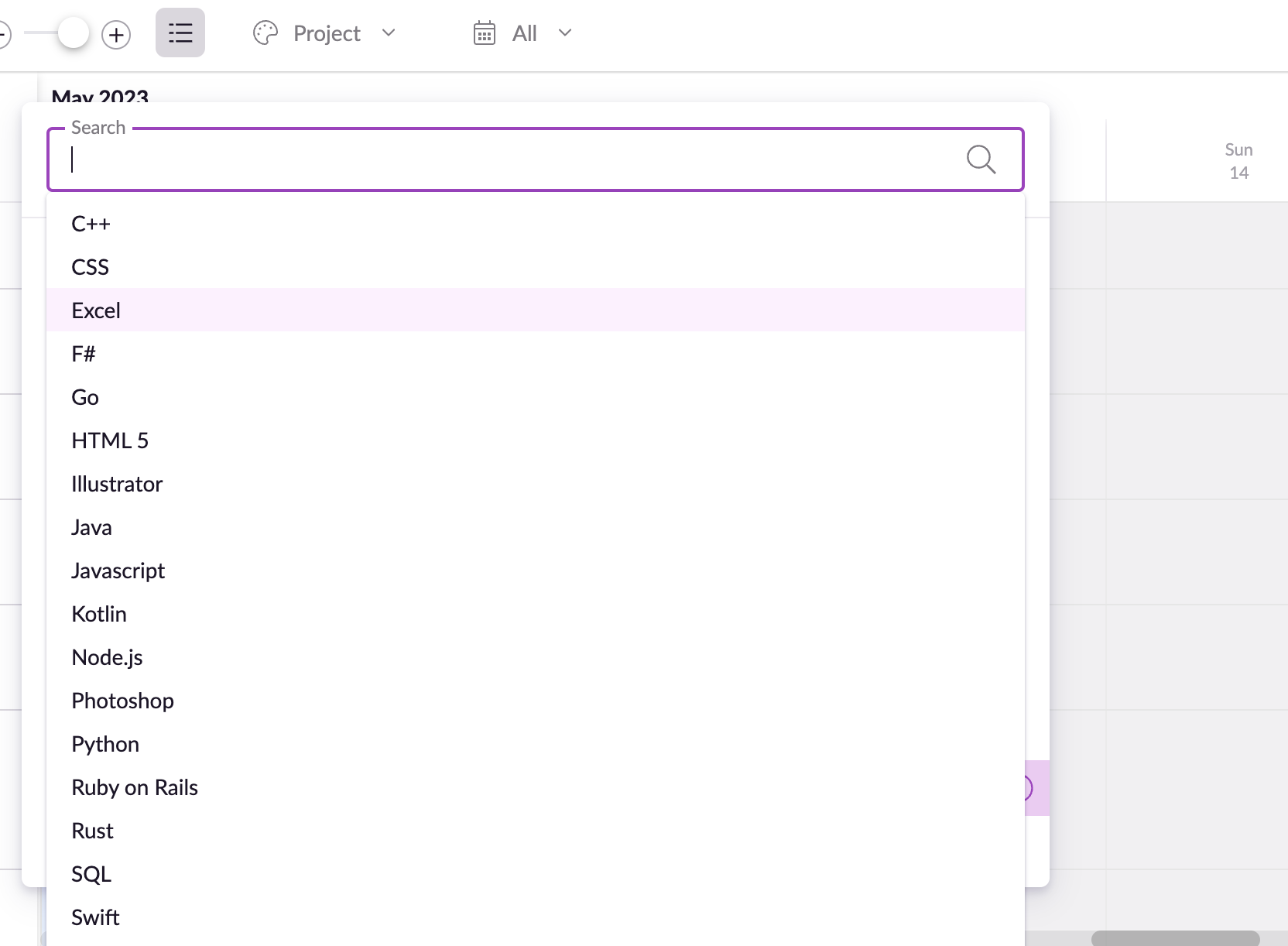
Task: Click the Sun 14 day header
Action: click(1238, 160)
